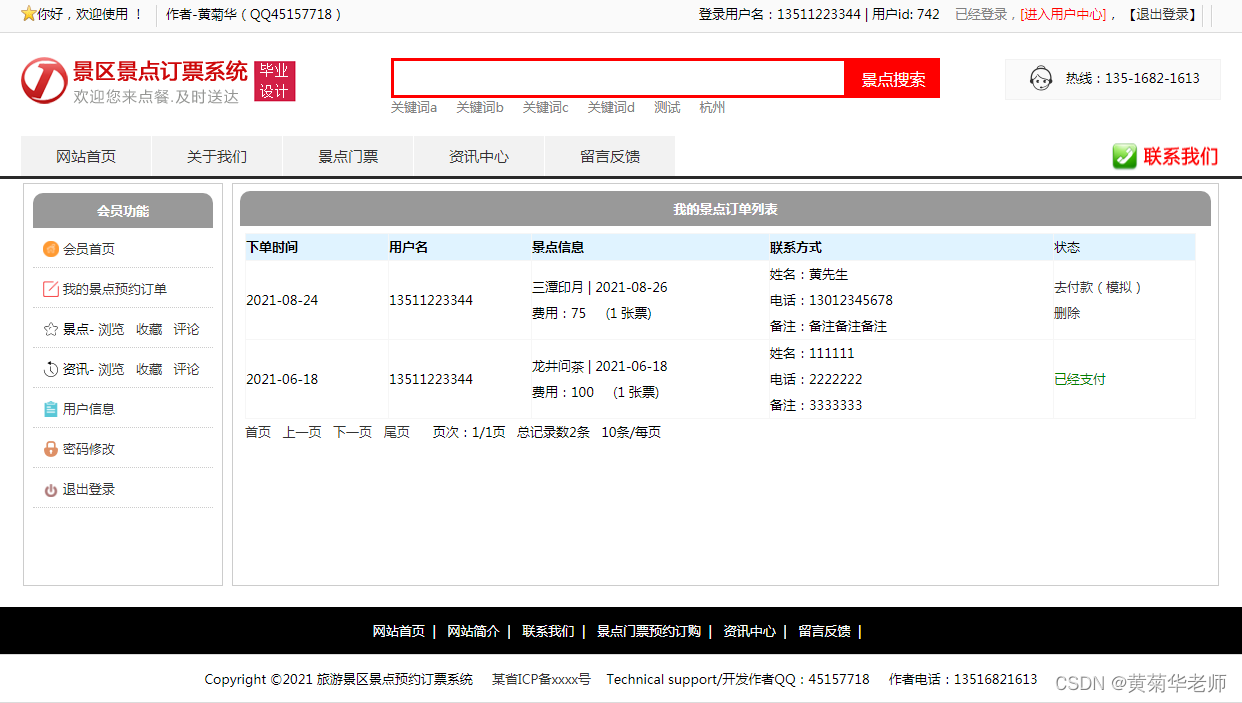This screenshot has width=1242, height=703.
Task: Open 资讯- 浏览 history
Action: [94, 369]
